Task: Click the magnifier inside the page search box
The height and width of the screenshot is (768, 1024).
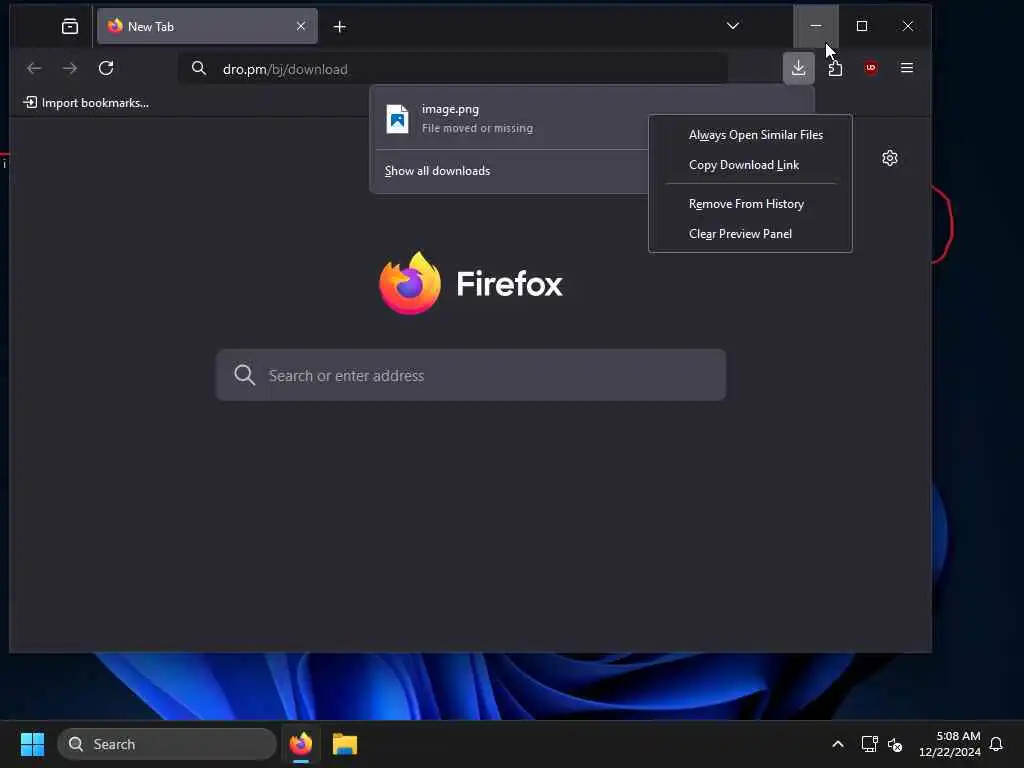Action: [x=244, y=375]
